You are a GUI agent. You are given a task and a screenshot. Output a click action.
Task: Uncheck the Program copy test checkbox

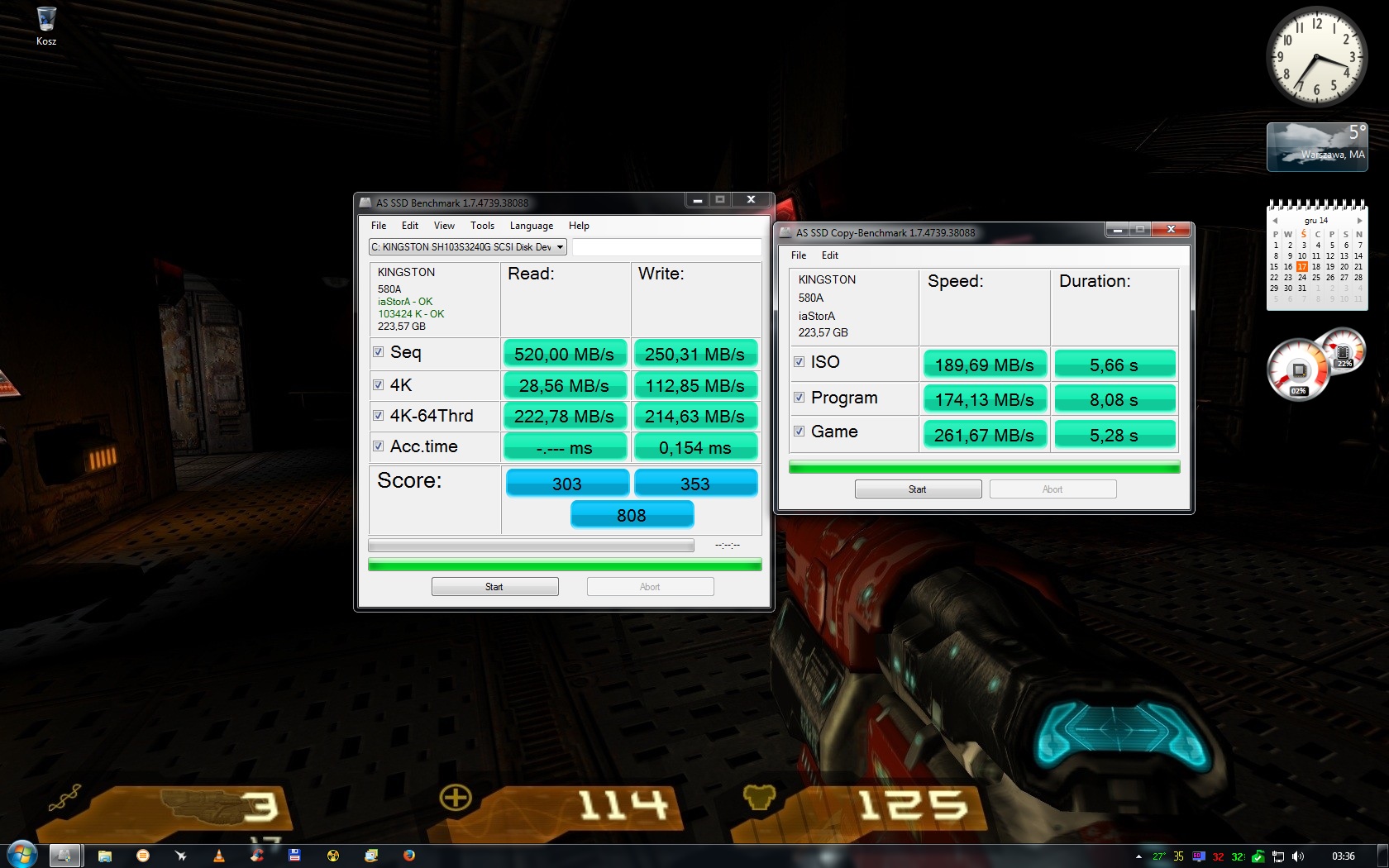coord(800,397)
